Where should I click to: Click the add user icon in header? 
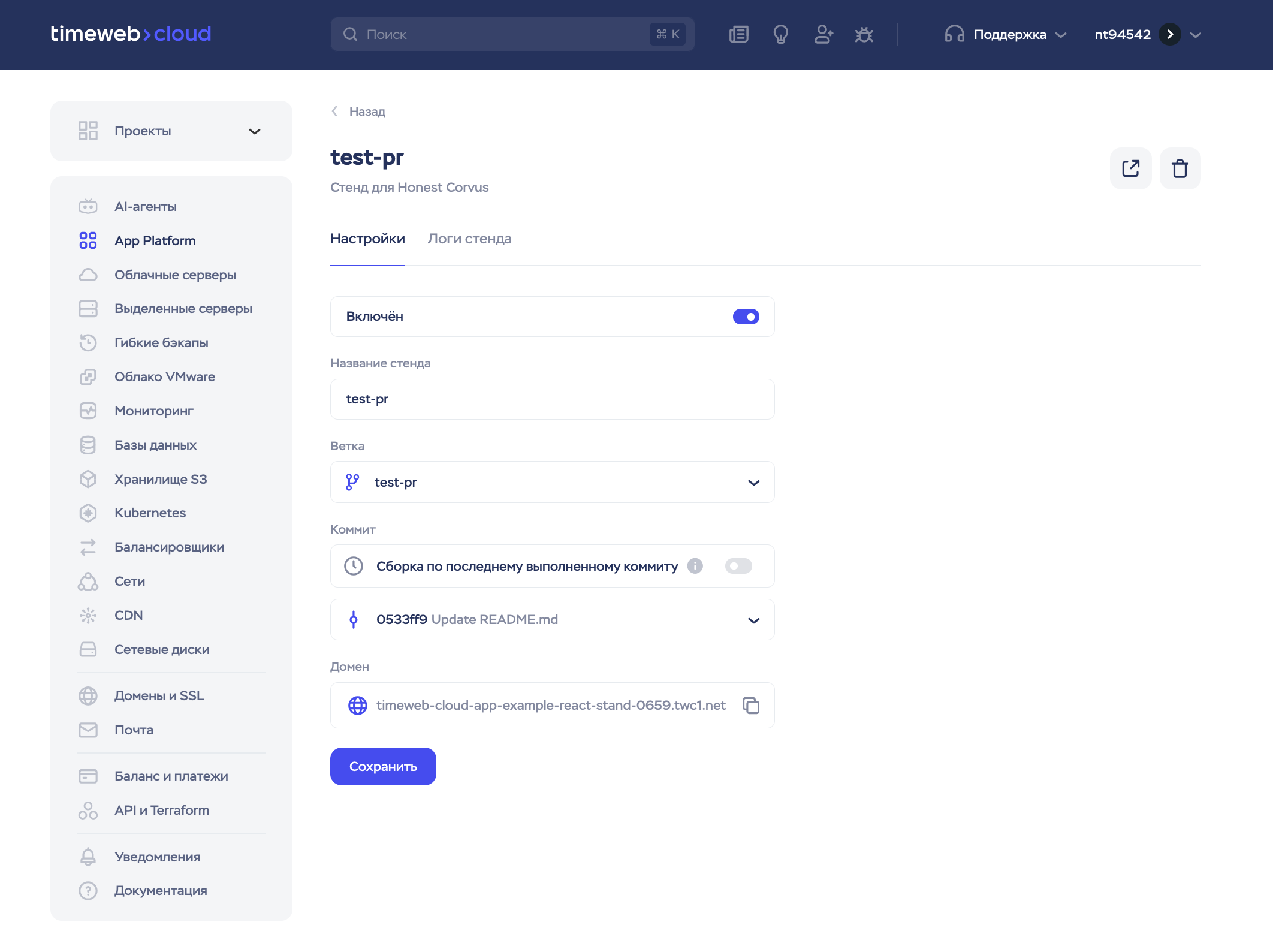coord(823,35)
